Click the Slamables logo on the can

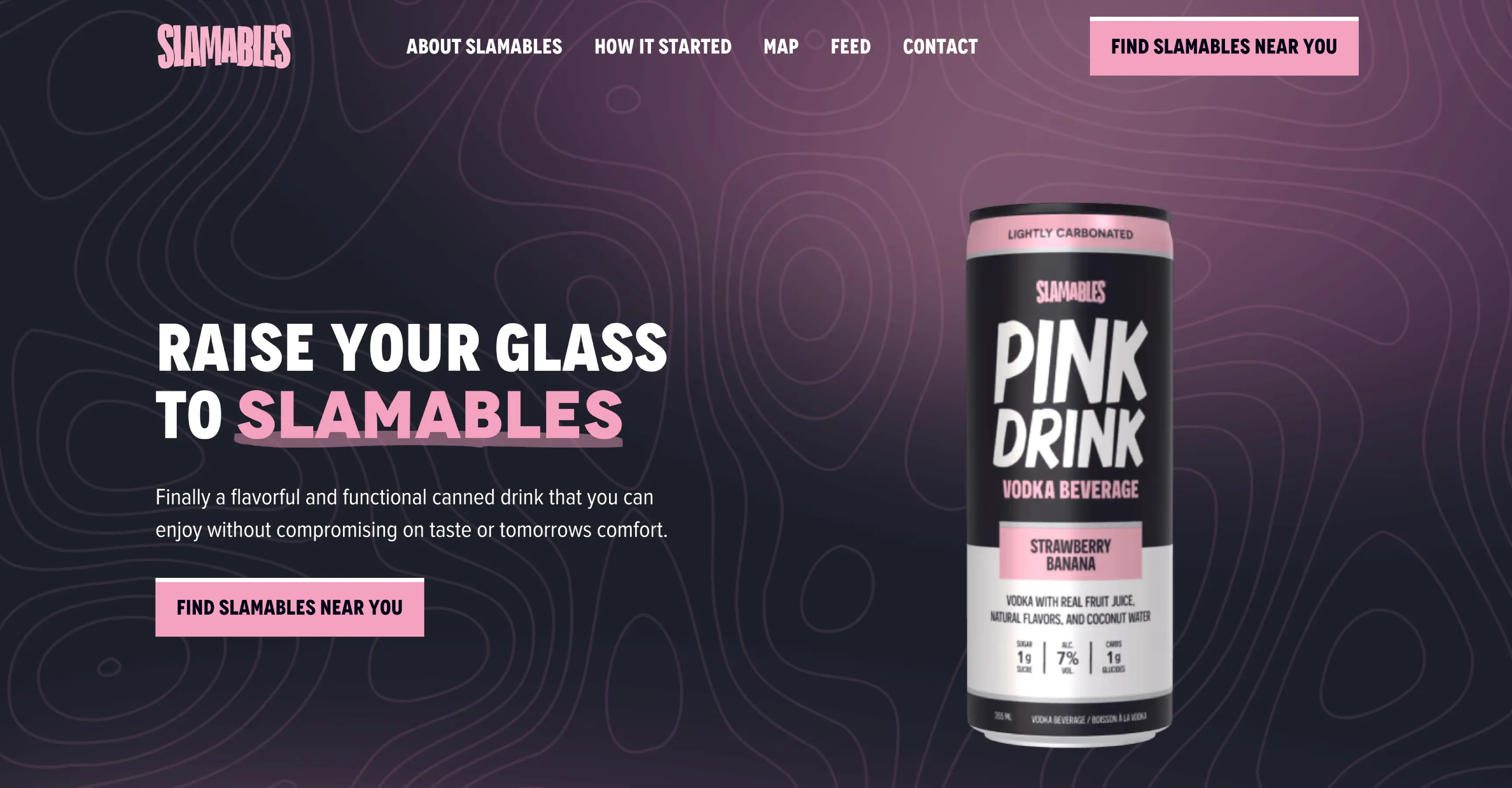pyautogui.click(x=1070, y=292)
